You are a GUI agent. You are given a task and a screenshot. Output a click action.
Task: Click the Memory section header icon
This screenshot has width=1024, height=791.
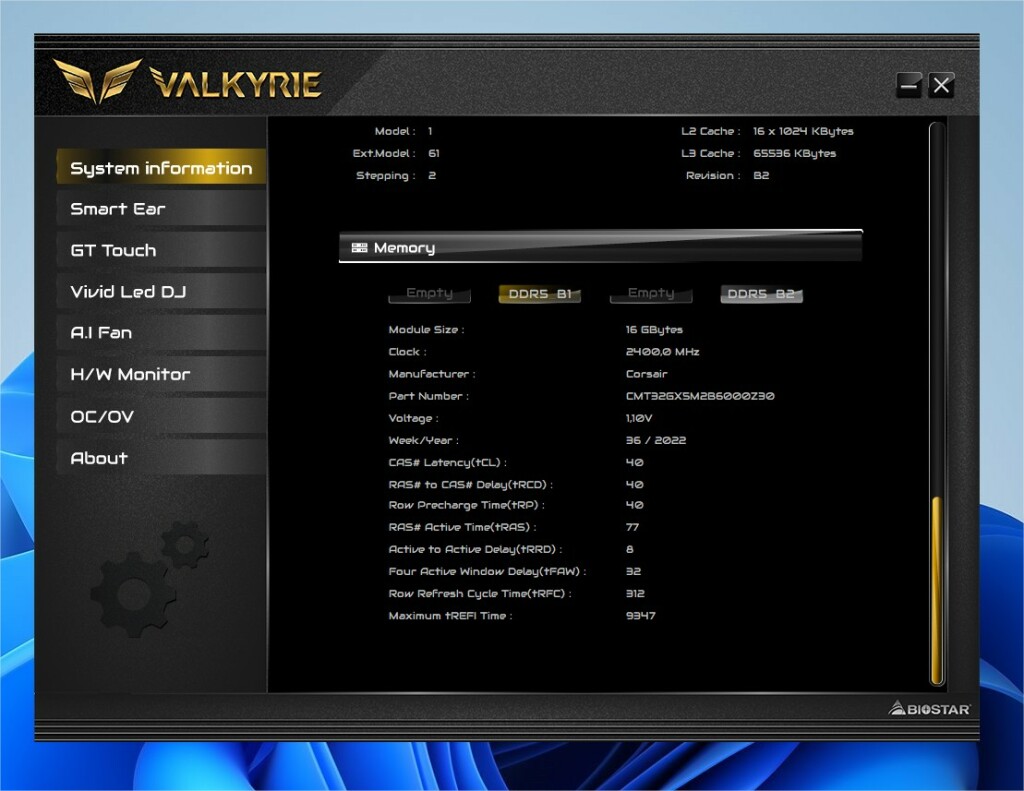point(359,248)
